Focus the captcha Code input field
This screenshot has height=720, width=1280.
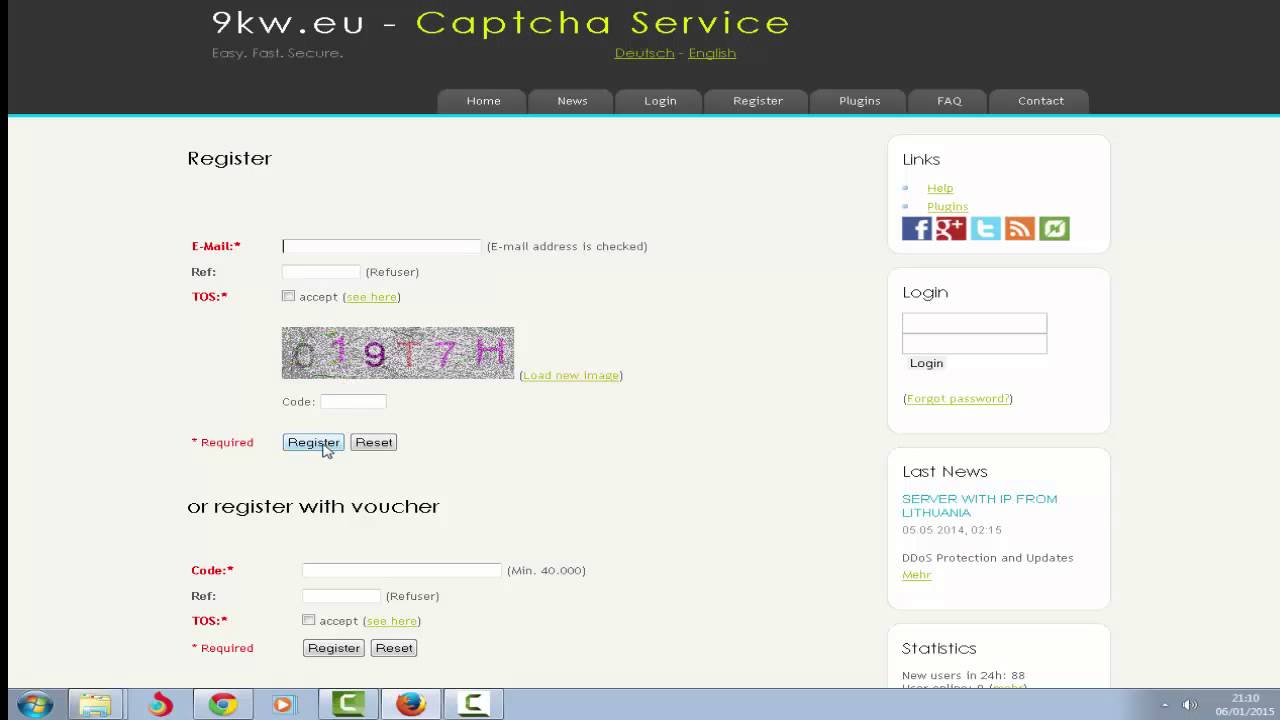[x=353, y=401]
